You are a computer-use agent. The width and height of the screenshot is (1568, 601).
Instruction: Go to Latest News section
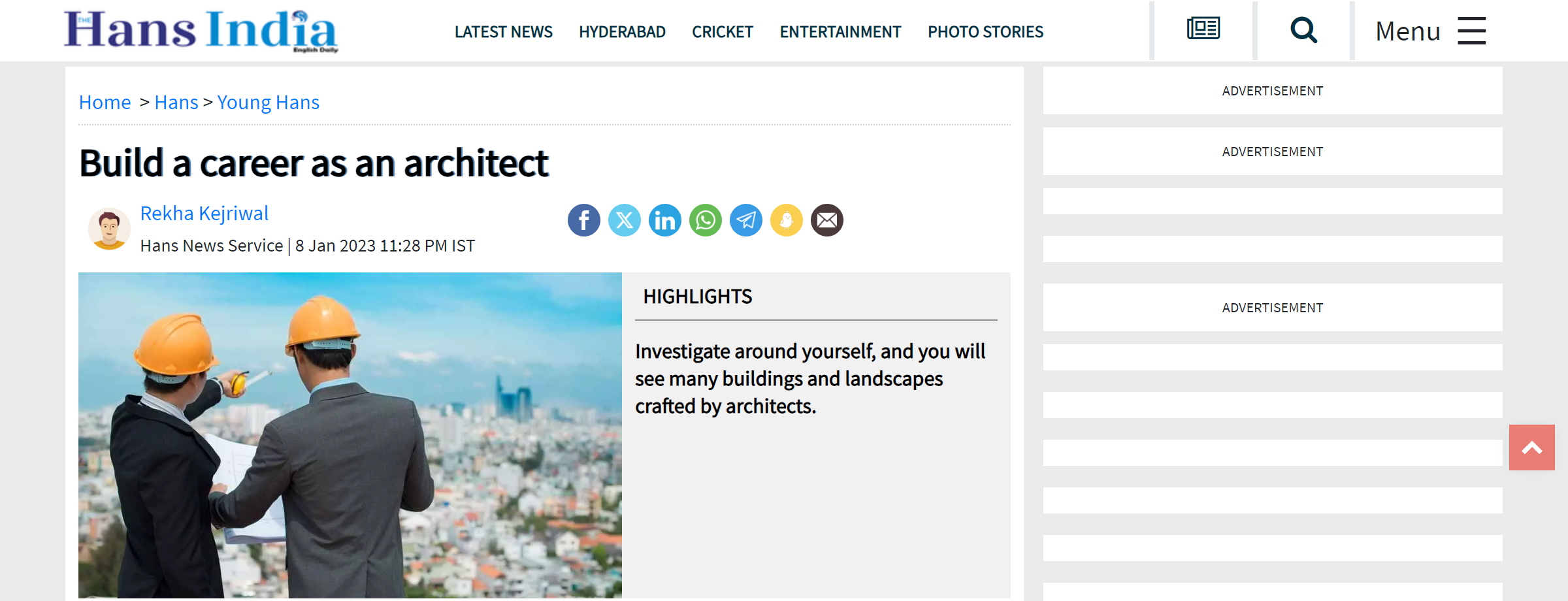tap(504, 32)
